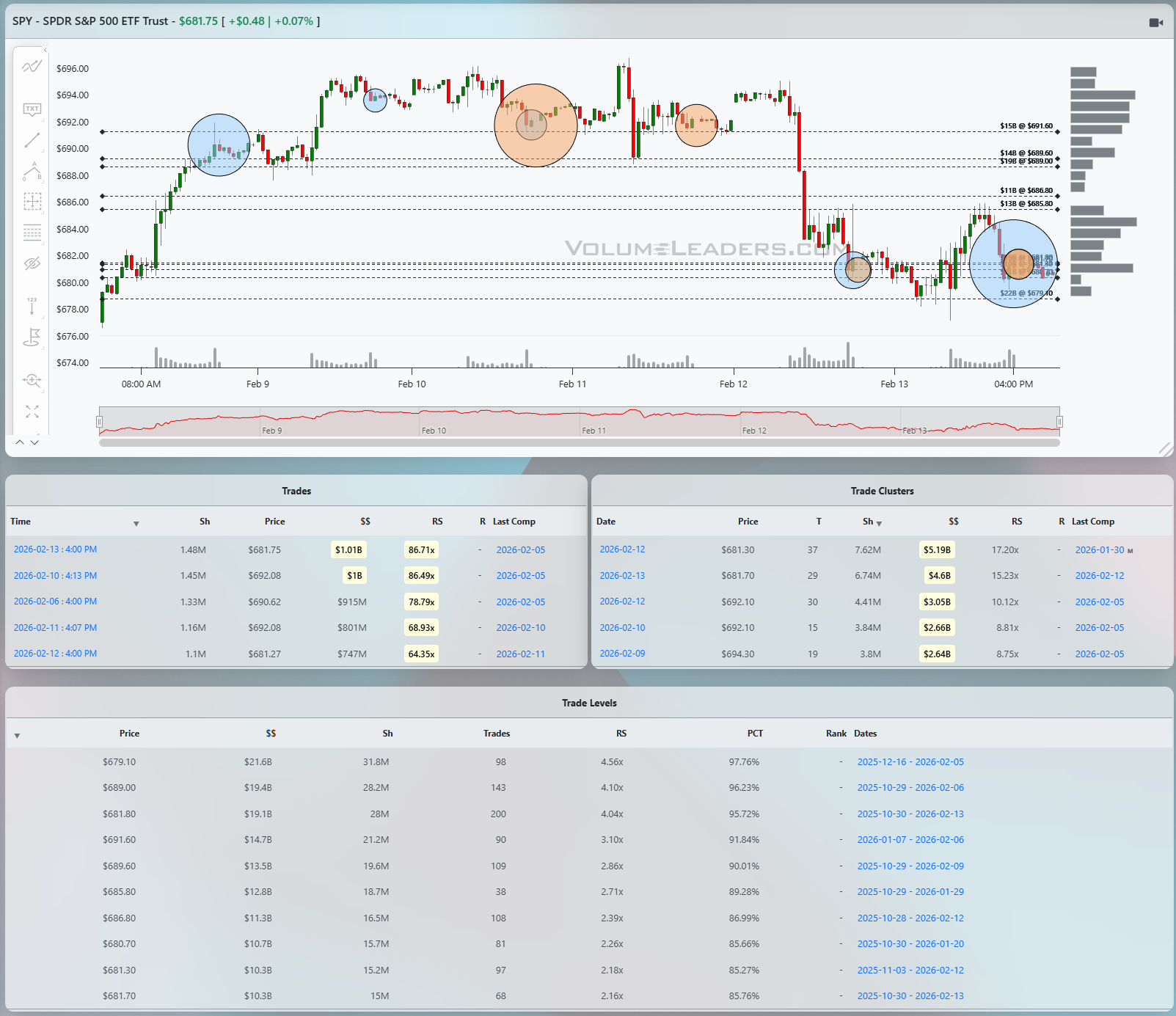Image resolution: width=1176 pixels, height=1016 pixels.
Task: Click the 200 trades count cell
Action: (498, 814)
